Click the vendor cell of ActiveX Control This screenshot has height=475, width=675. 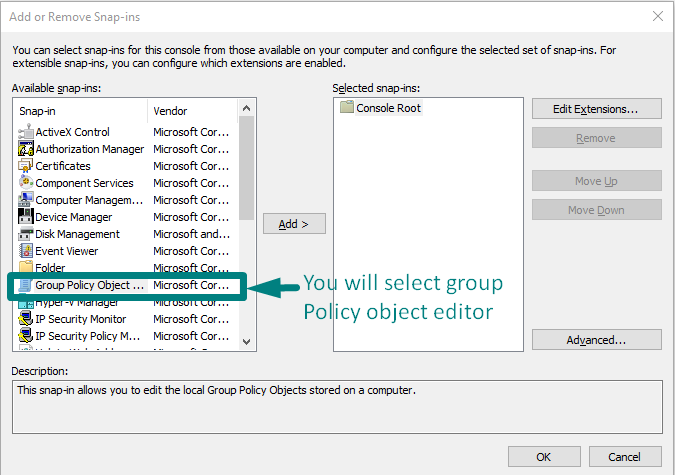point(191,132)
